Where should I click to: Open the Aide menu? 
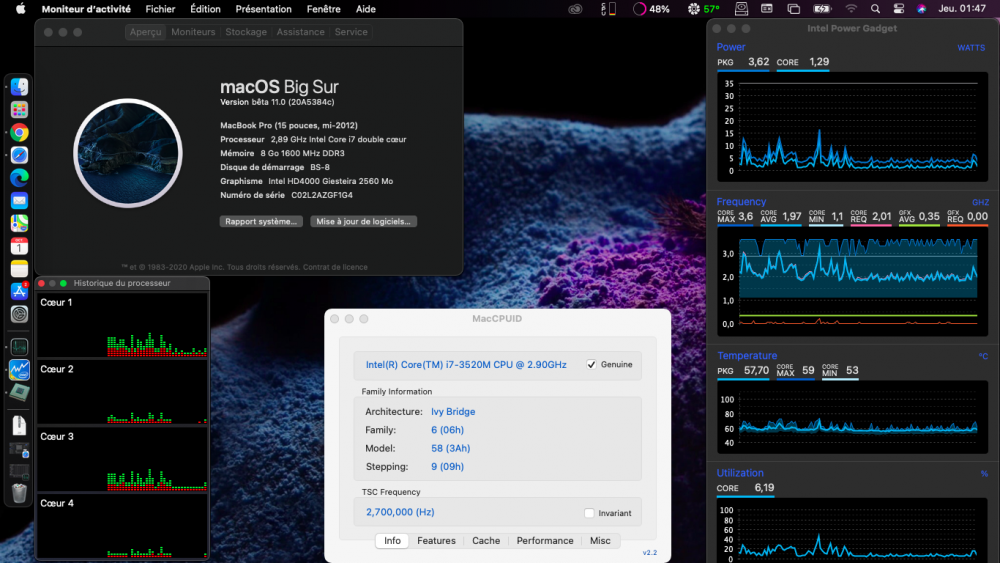pos(365,9)
